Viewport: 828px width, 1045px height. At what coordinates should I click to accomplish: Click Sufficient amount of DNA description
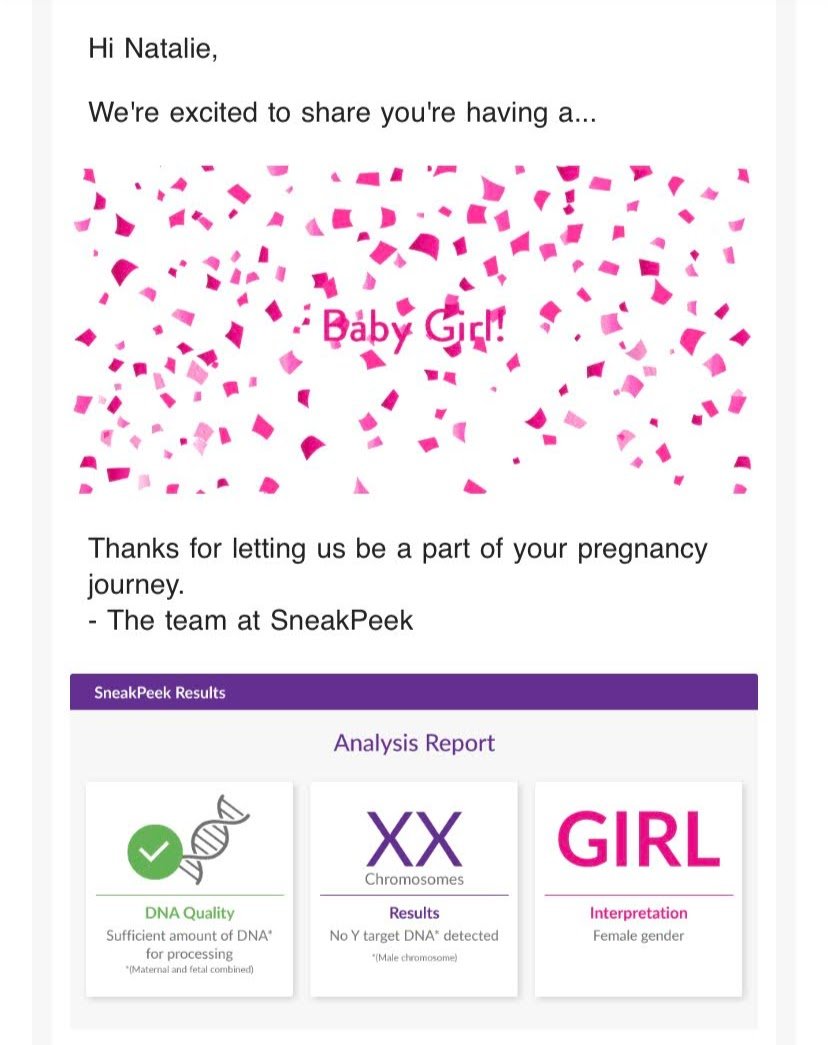[x=190, y=944]
